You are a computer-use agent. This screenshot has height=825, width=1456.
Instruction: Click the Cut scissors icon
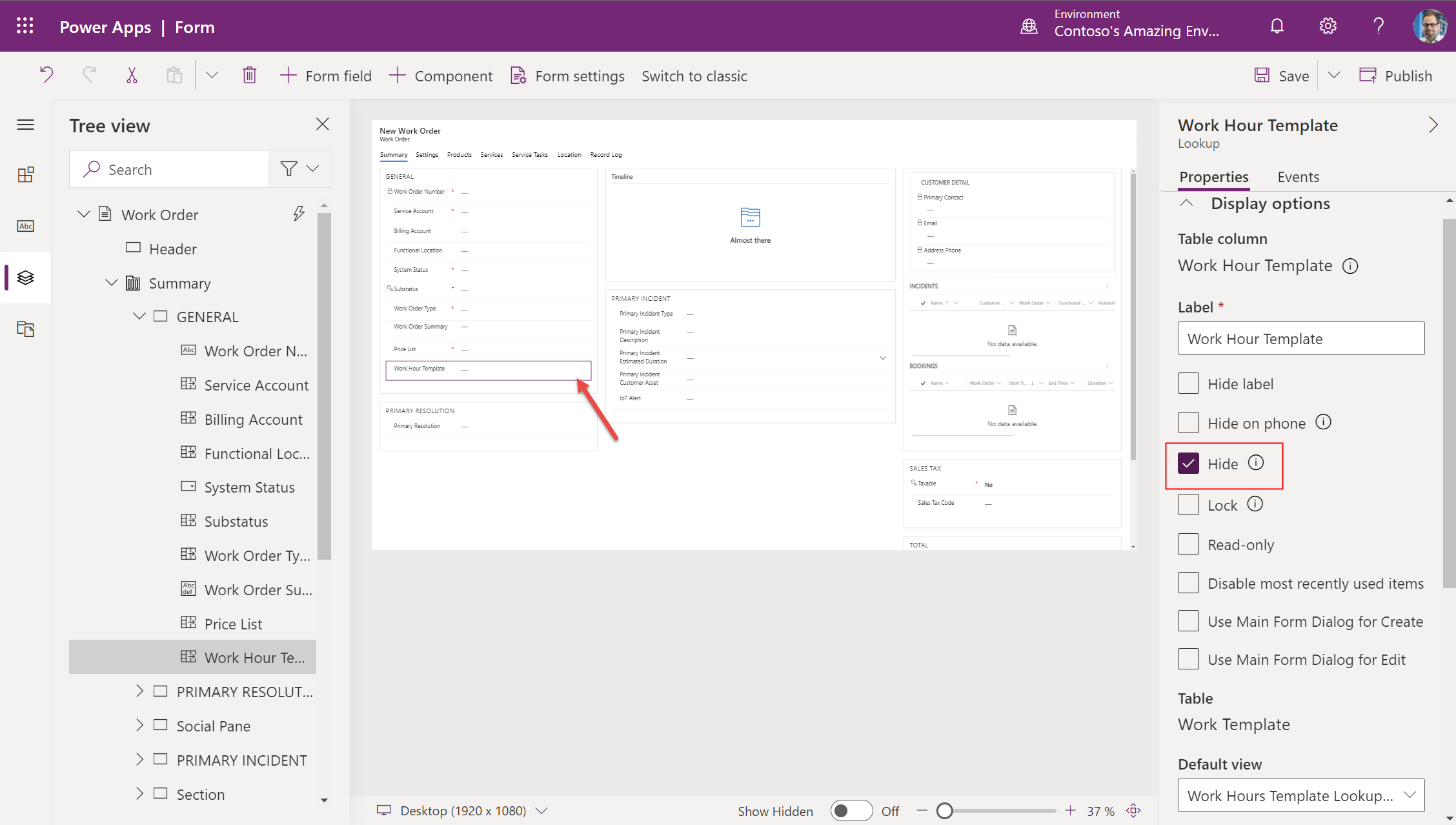tap(132, 76)
